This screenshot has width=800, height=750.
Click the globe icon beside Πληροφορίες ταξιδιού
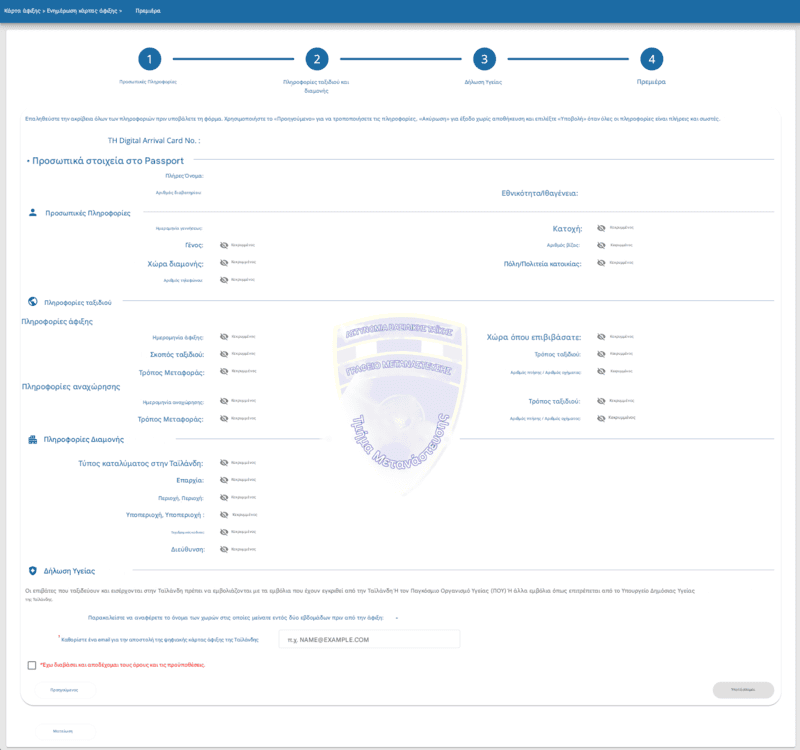tap(33, 302)
